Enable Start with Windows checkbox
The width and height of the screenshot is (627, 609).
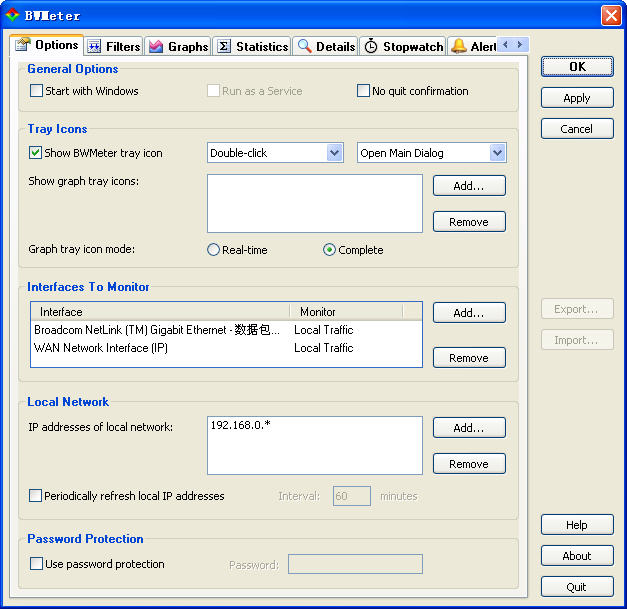click(37, 91)
